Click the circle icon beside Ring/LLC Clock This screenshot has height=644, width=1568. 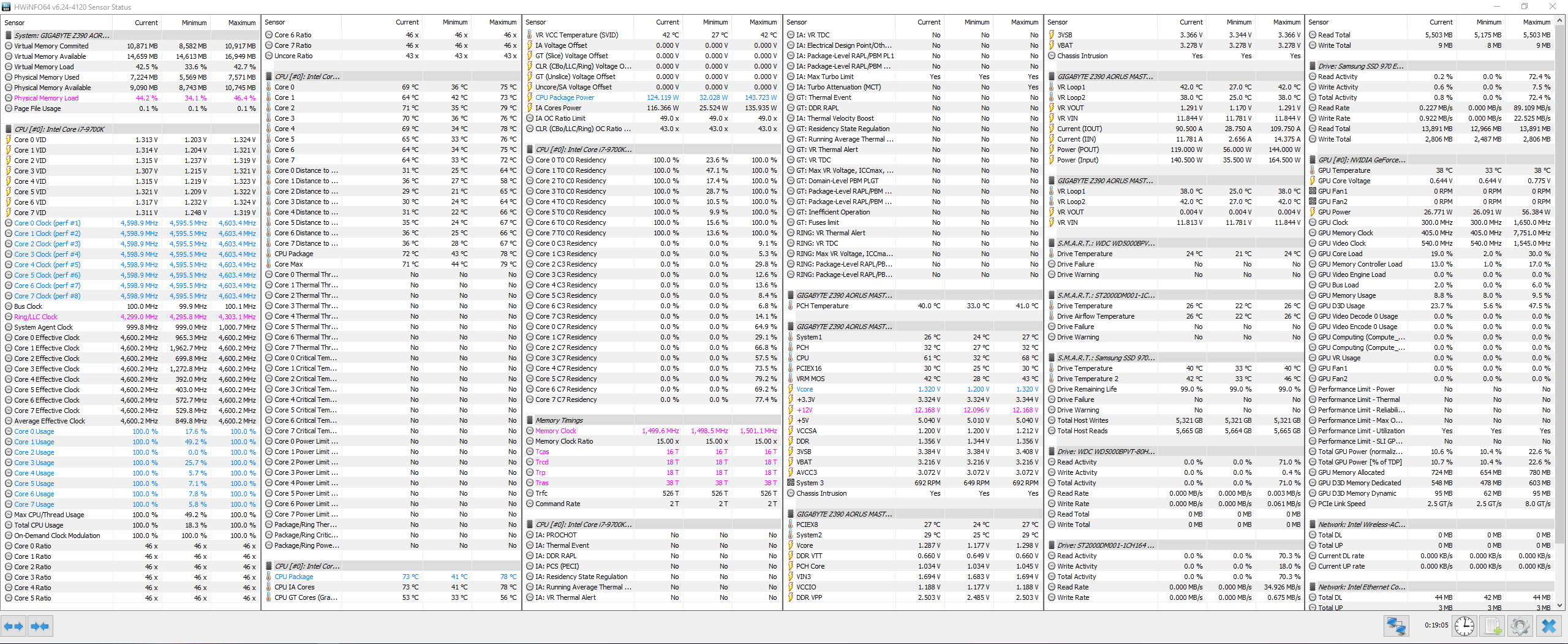click(9, 317)
